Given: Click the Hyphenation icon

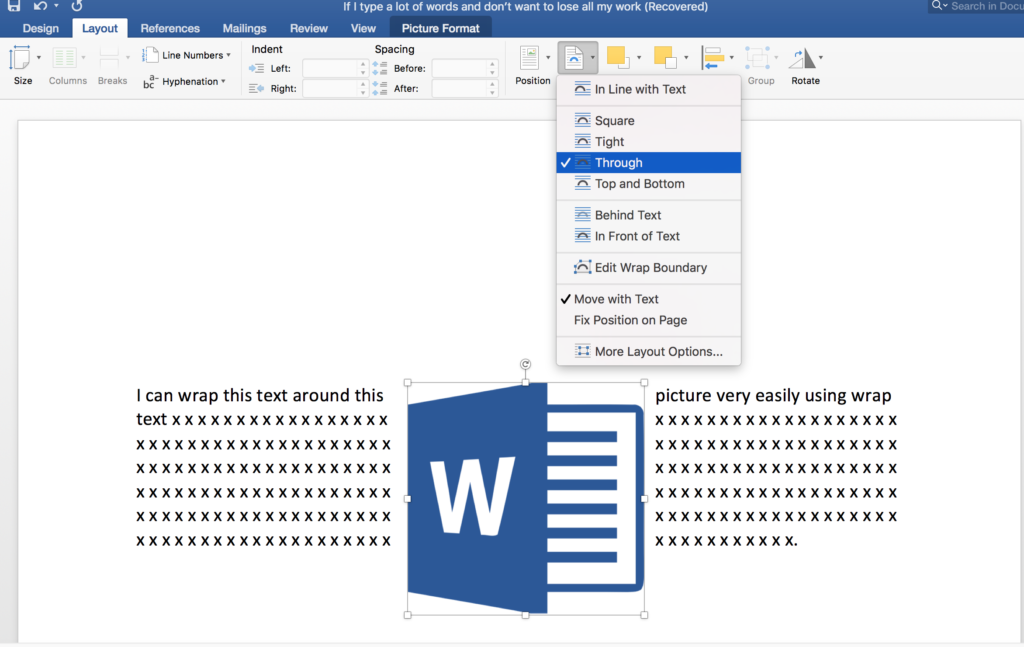Looking at the screenshot, I should coord(150,81).
